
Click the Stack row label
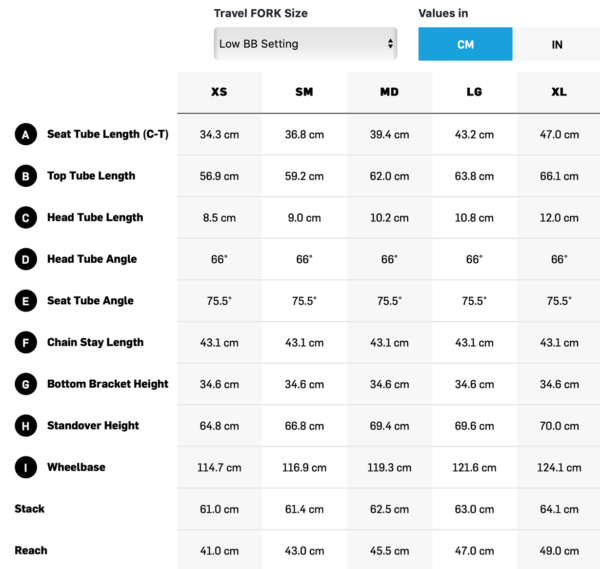pos(30,509)
